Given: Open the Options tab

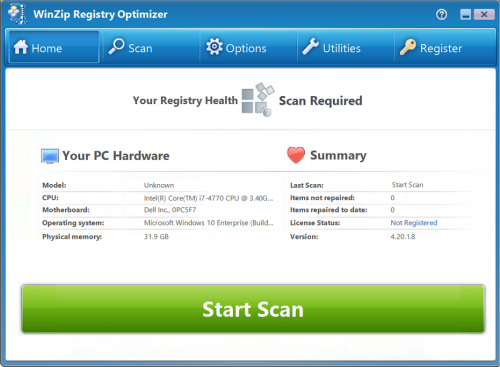Looking at the screenshot, I should (248, 47).
